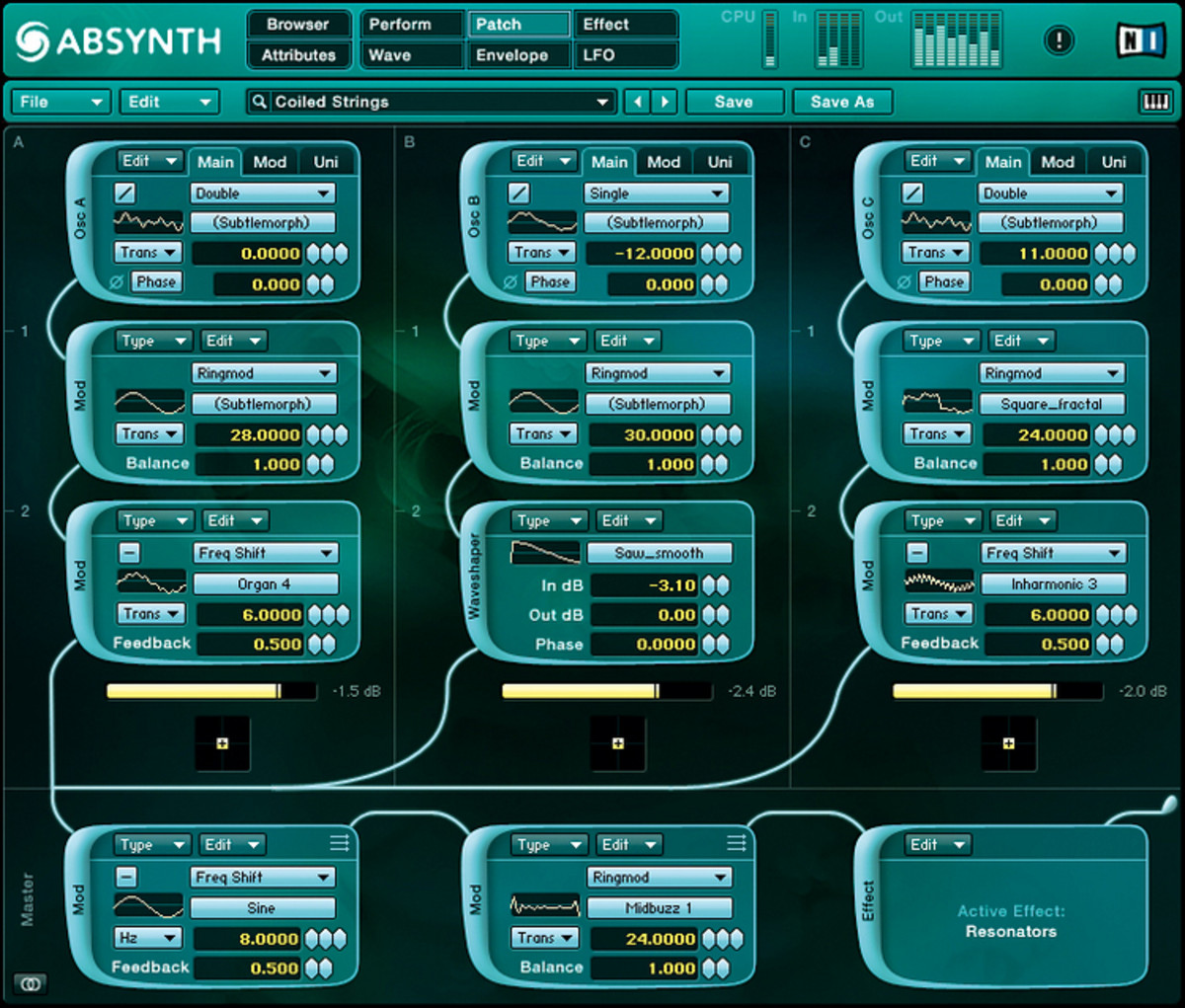
Task: Click the menu lines icon beside Master Mod
Action: click(x=340, y=842)
